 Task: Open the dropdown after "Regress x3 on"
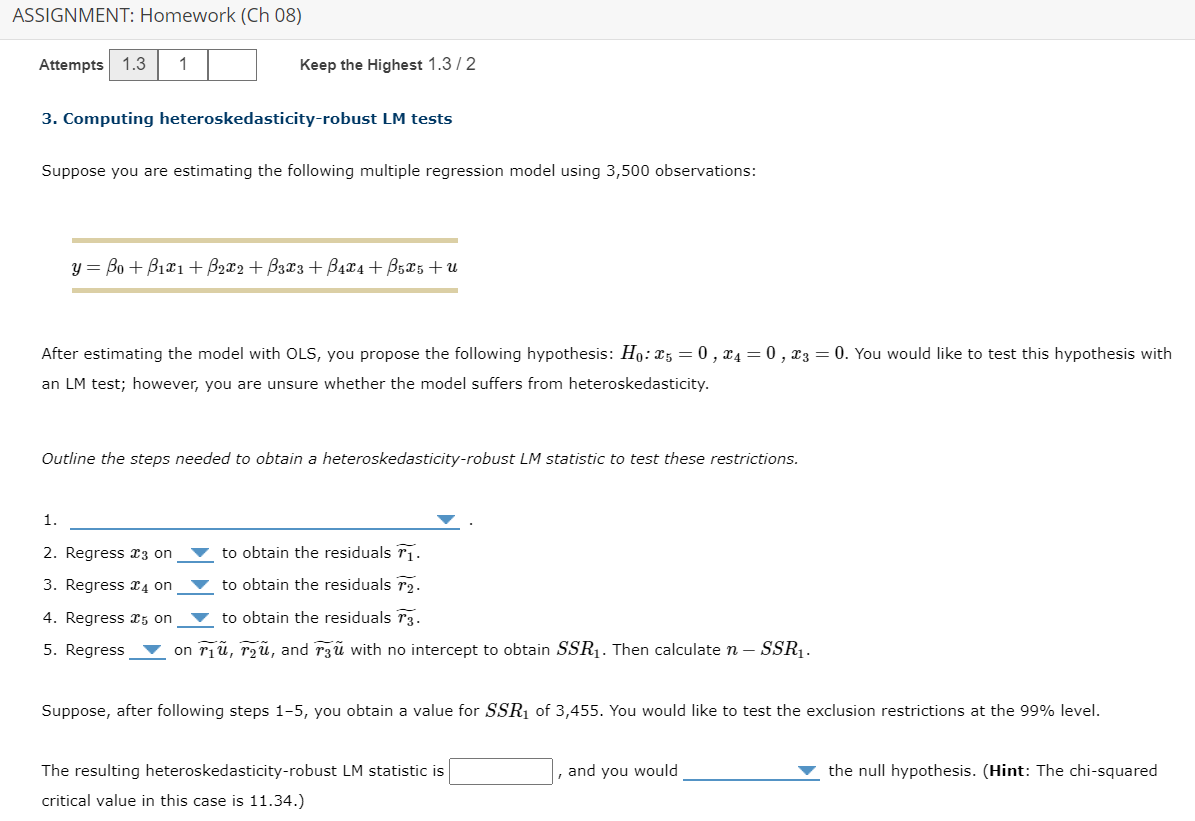pos(198,552)
